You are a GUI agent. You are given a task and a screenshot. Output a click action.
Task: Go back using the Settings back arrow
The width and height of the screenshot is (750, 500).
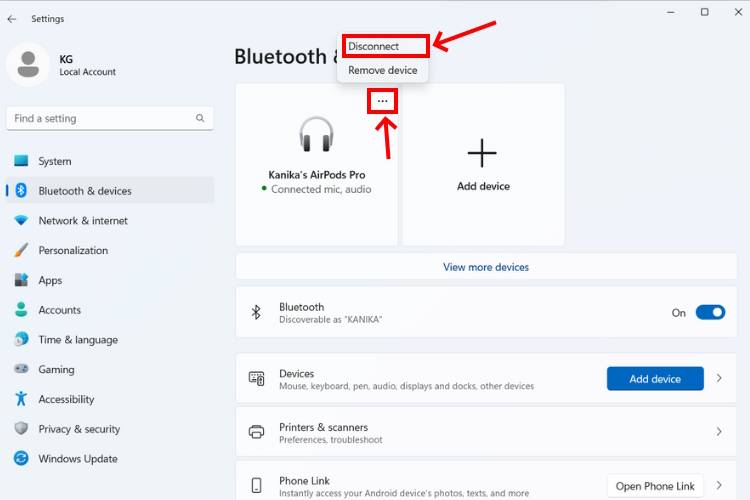coord(12,19)
